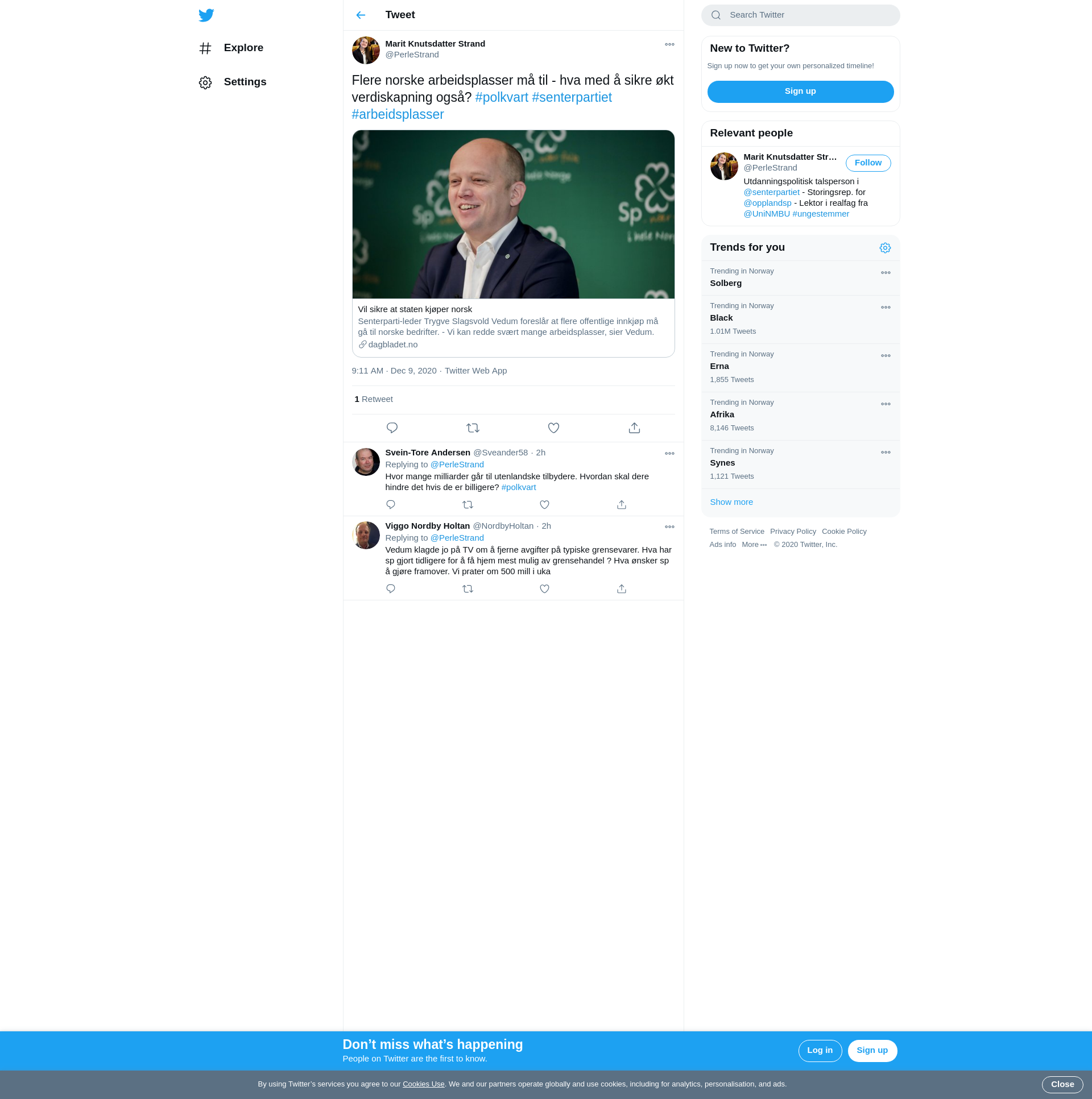This screenshot has height=1099, width=1092.
Task: Expand the footer More menu
Action: tap(754, 545)
